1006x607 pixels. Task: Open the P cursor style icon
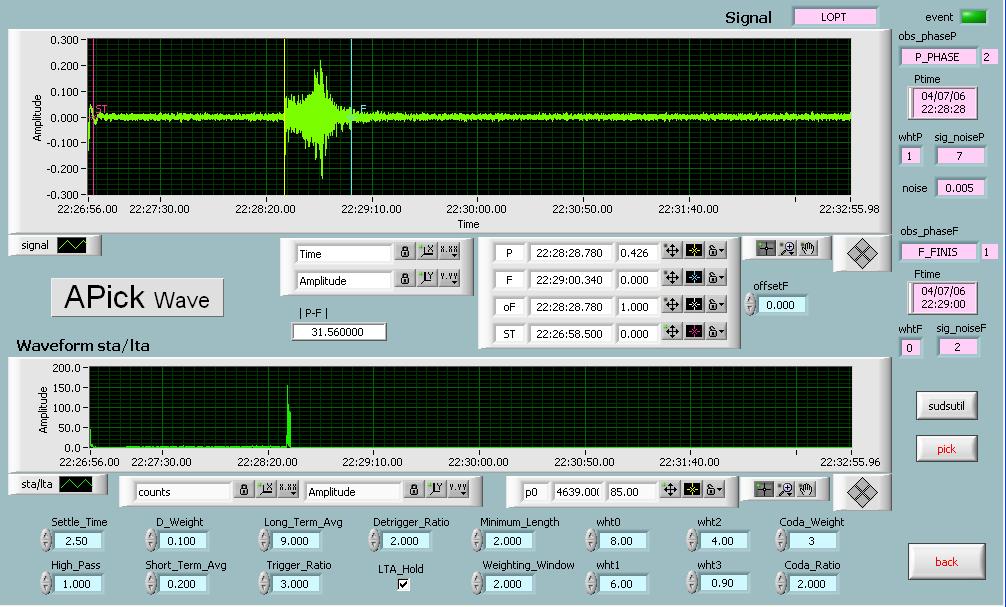(x=694, y=252)
